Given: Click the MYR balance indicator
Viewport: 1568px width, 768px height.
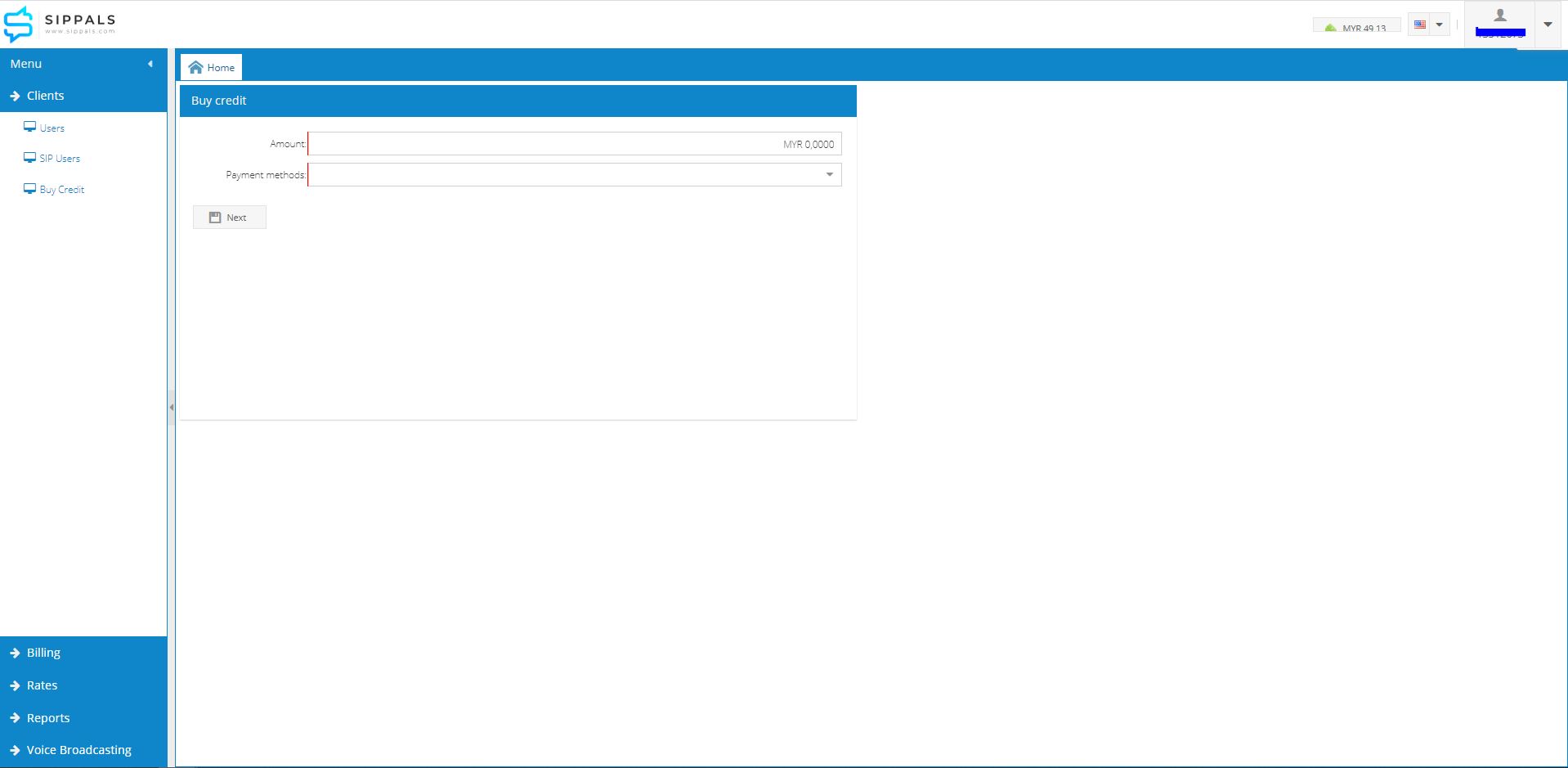Looking at the screenshot, I should (1356, 26).
